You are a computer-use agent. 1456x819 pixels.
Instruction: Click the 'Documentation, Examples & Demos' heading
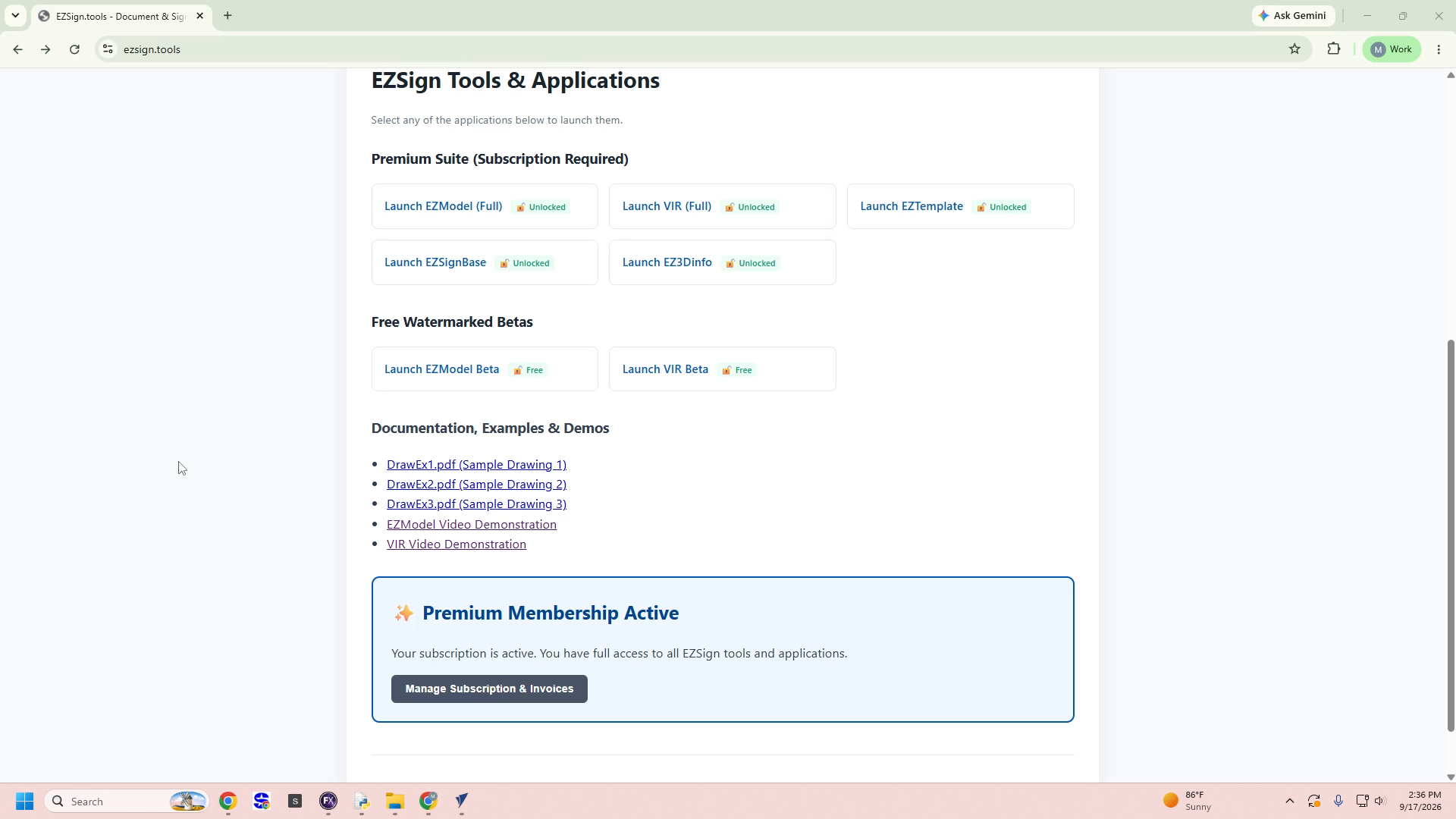pyautogui.click(x=490, y=428)
